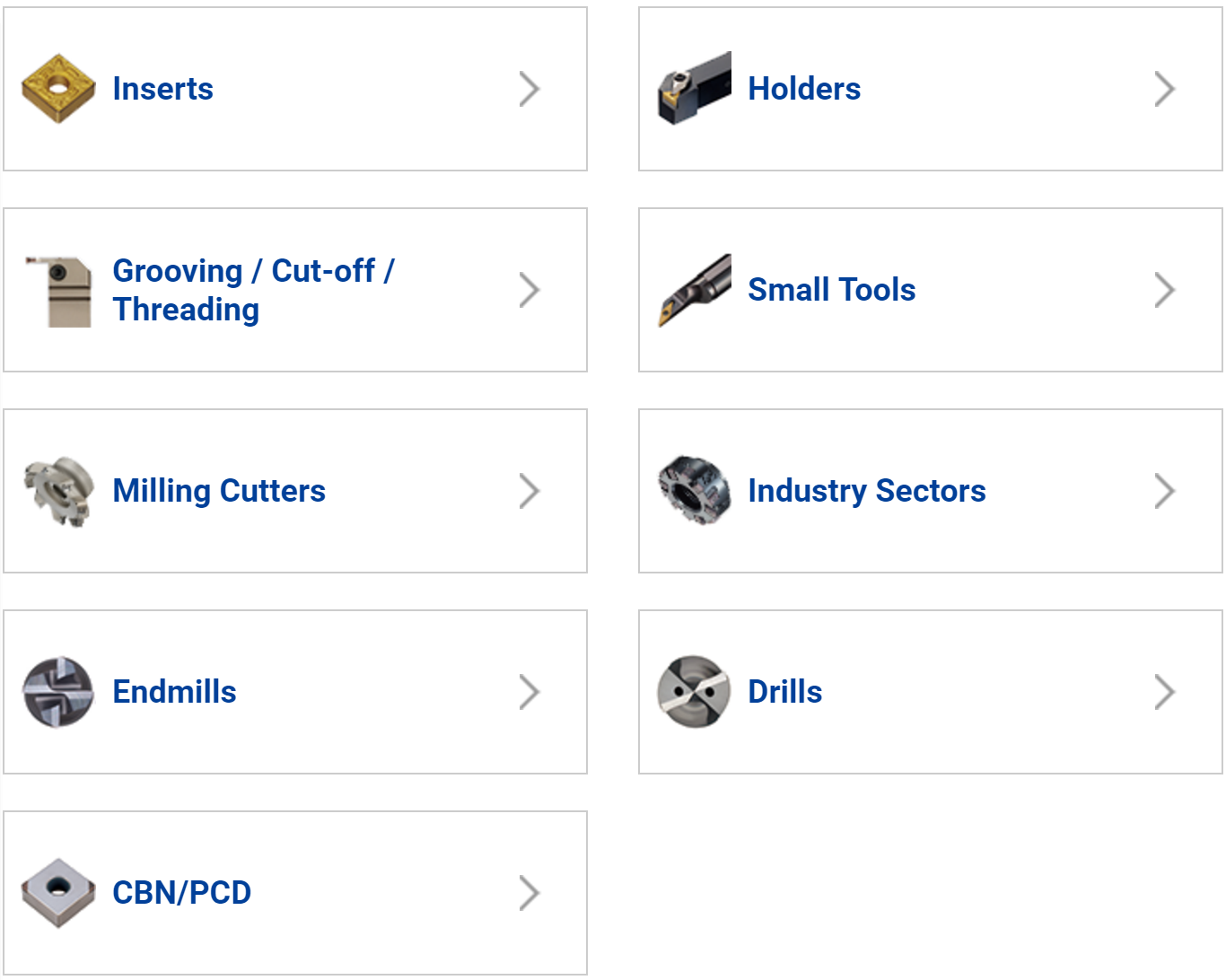Open the CBN/PCD category text
This screenshot has height=980, width=1226.
pos(181,893)
